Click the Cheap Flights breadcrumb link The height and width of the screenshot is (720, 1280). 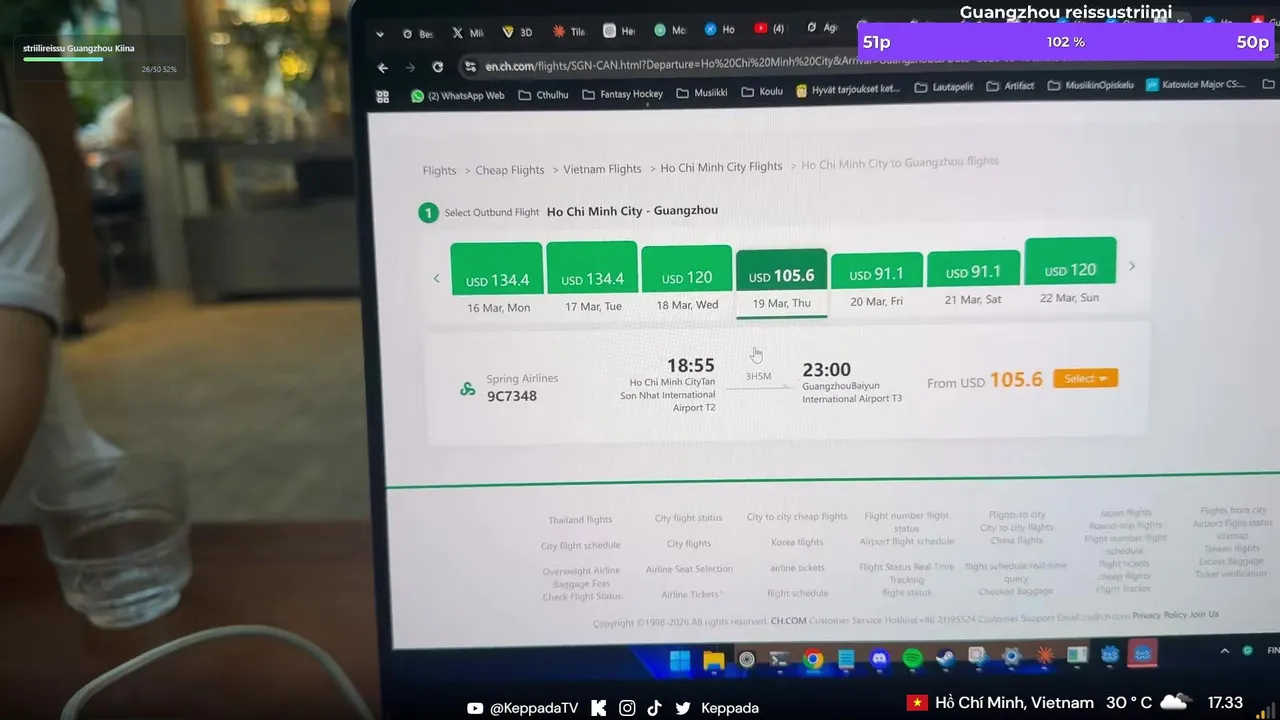(x=510, y=170)
